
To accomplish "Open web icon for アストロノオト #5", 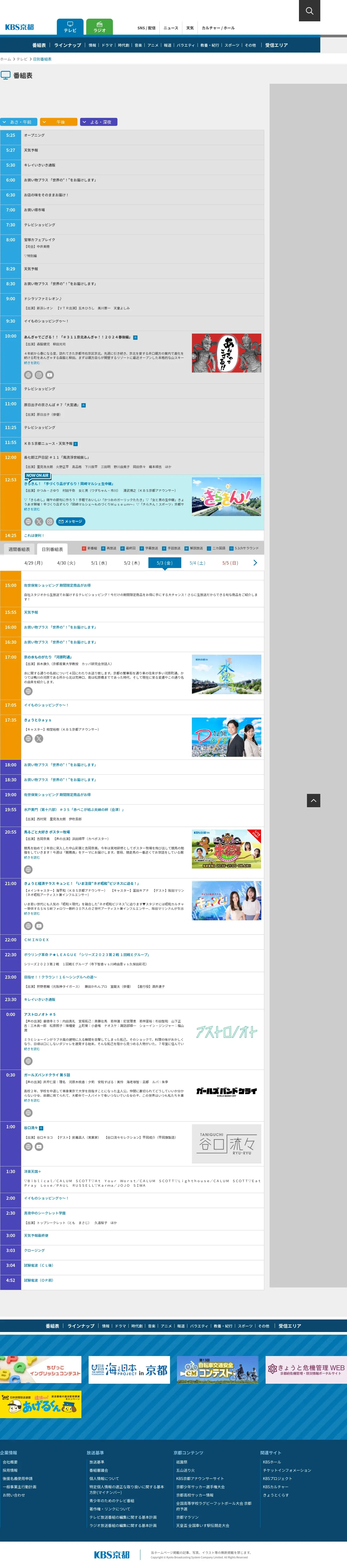I will pyautogui.click(x=28, y=1061).
